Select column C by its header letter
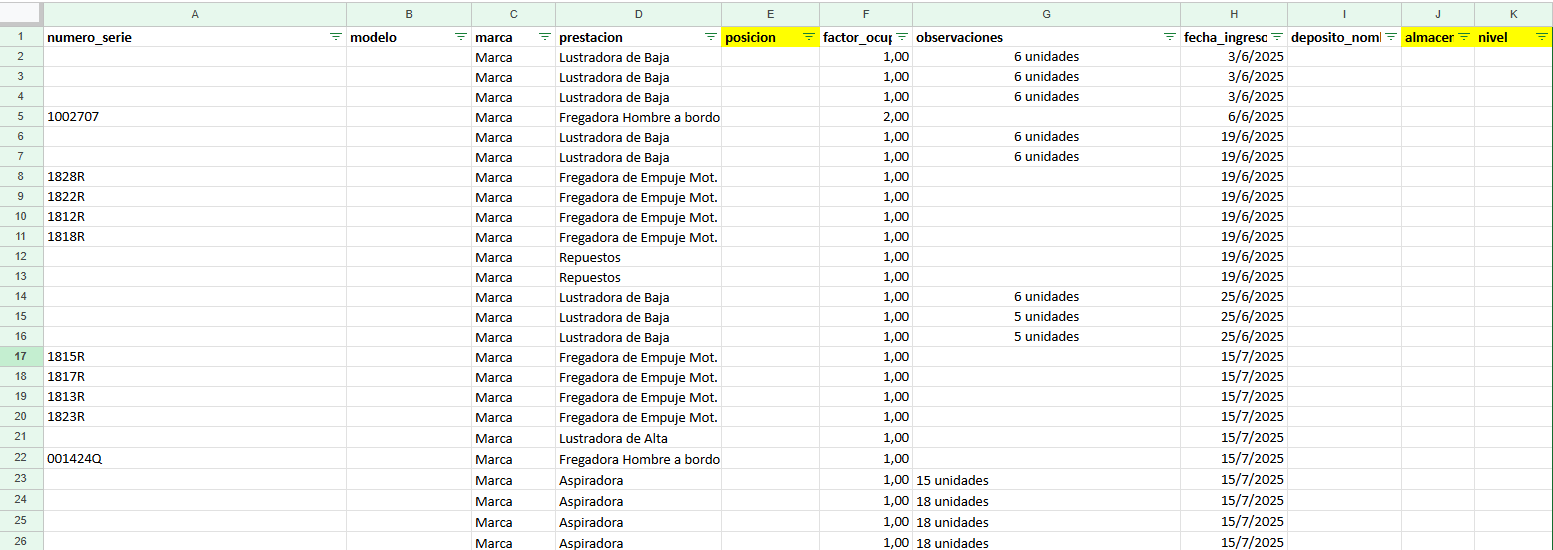1553x550 pixels. (513, 14)
